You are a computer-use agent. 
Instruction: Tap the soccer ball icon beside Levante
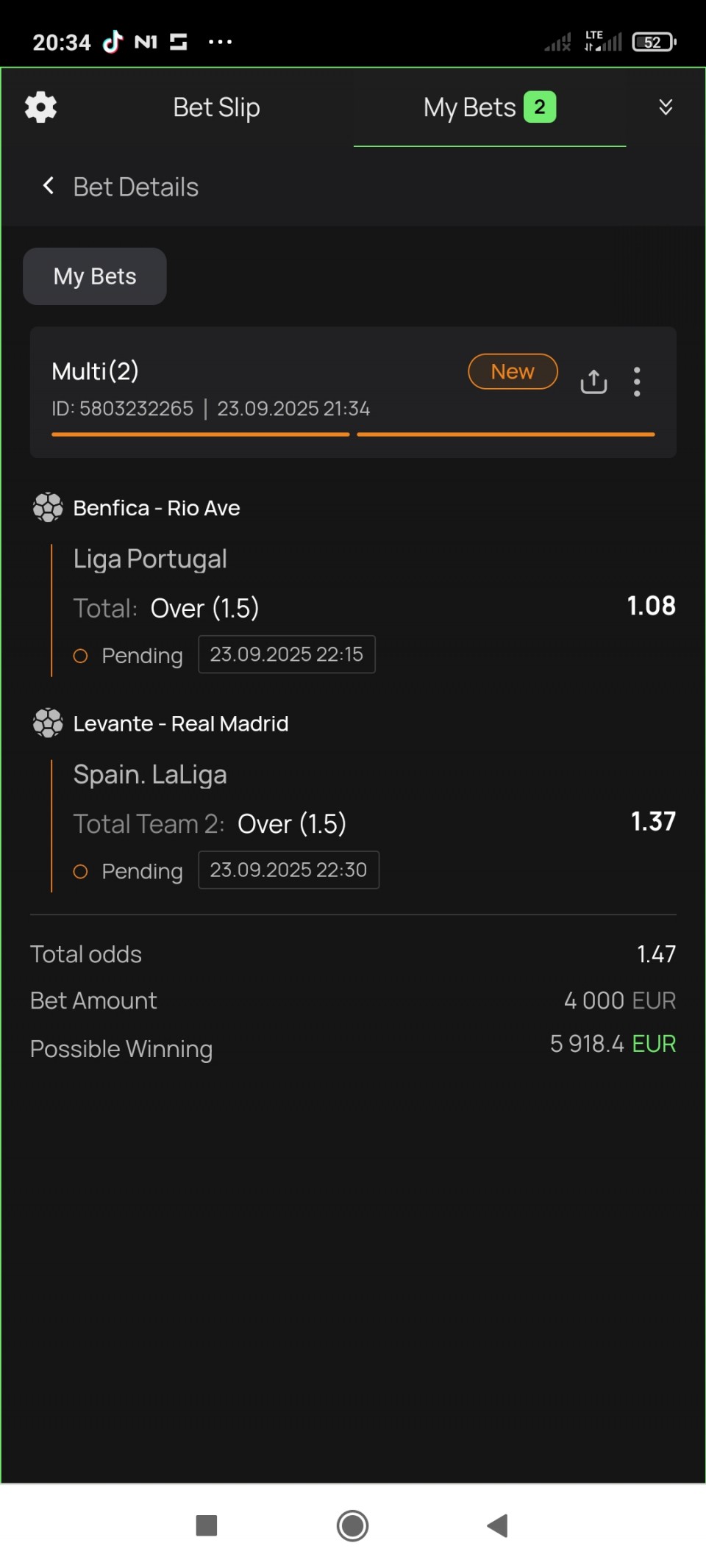pos(48,723)
